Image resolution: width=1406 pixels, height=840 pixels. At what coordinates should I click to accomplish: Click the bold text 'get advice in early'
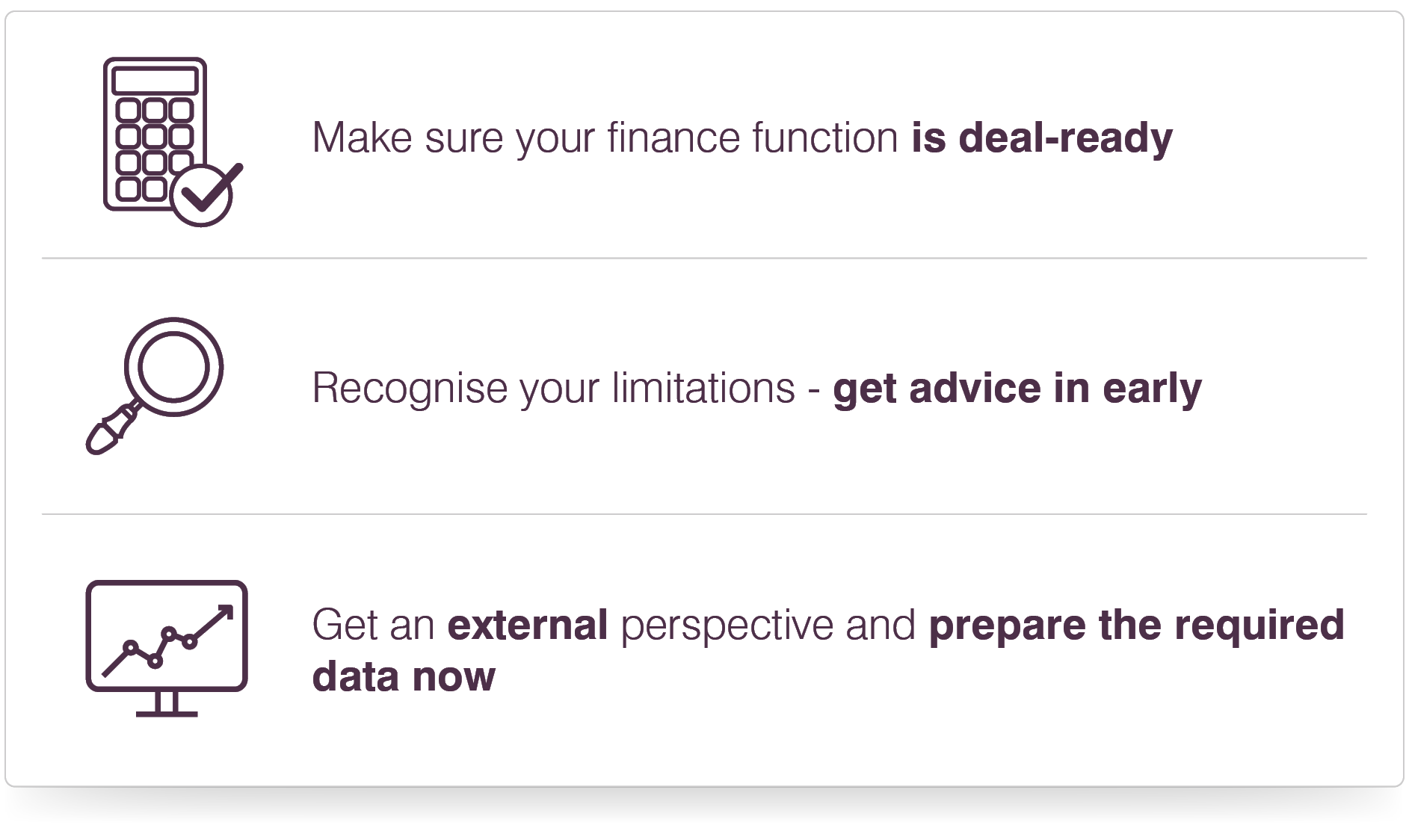coord(1017,389)
